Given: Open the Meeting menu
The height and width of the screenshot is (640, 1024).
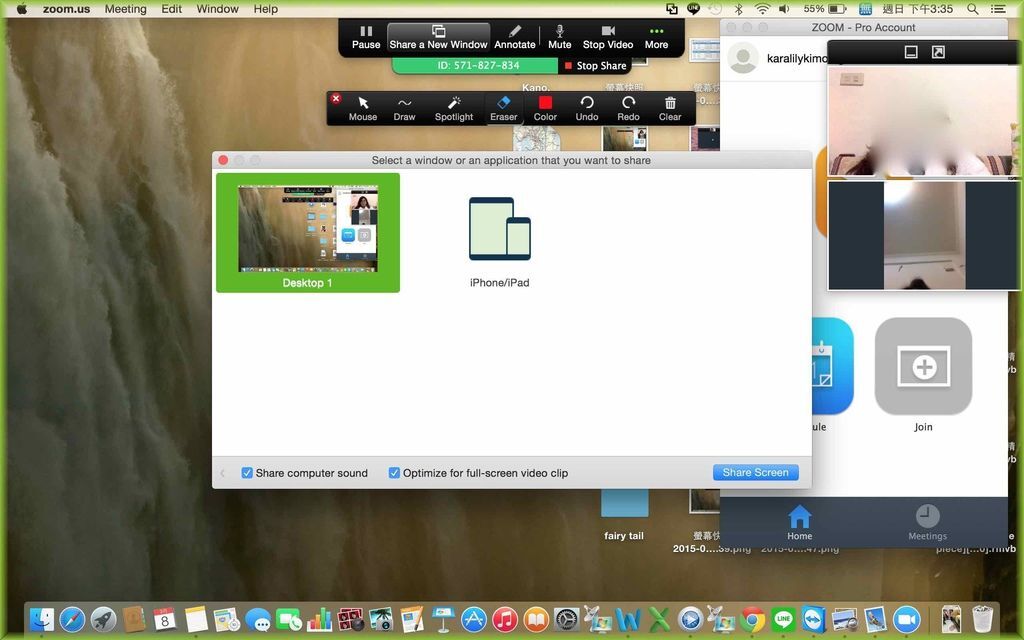Looking at the screenshot, I should [x=125, y=9].
